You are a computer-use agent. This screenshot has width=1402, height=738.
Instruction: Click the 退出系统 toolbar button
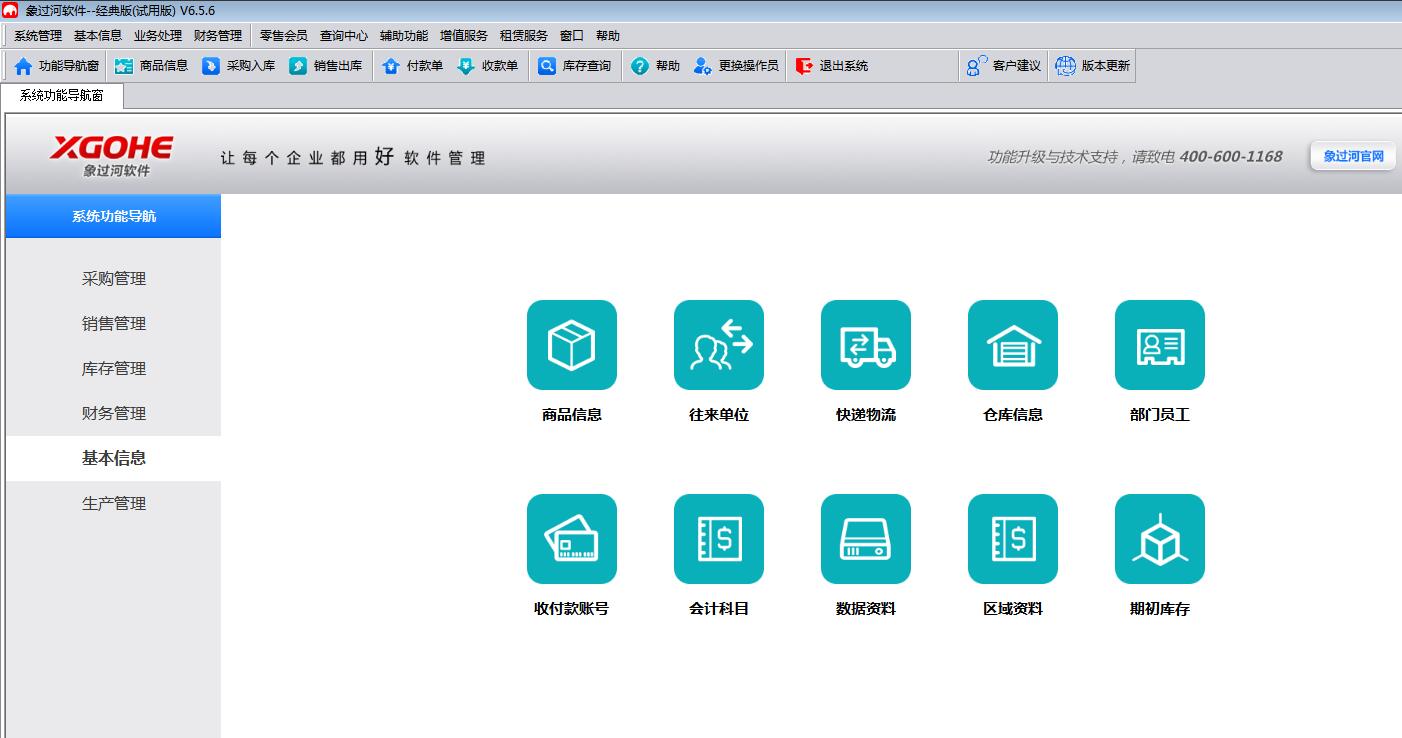831,66
